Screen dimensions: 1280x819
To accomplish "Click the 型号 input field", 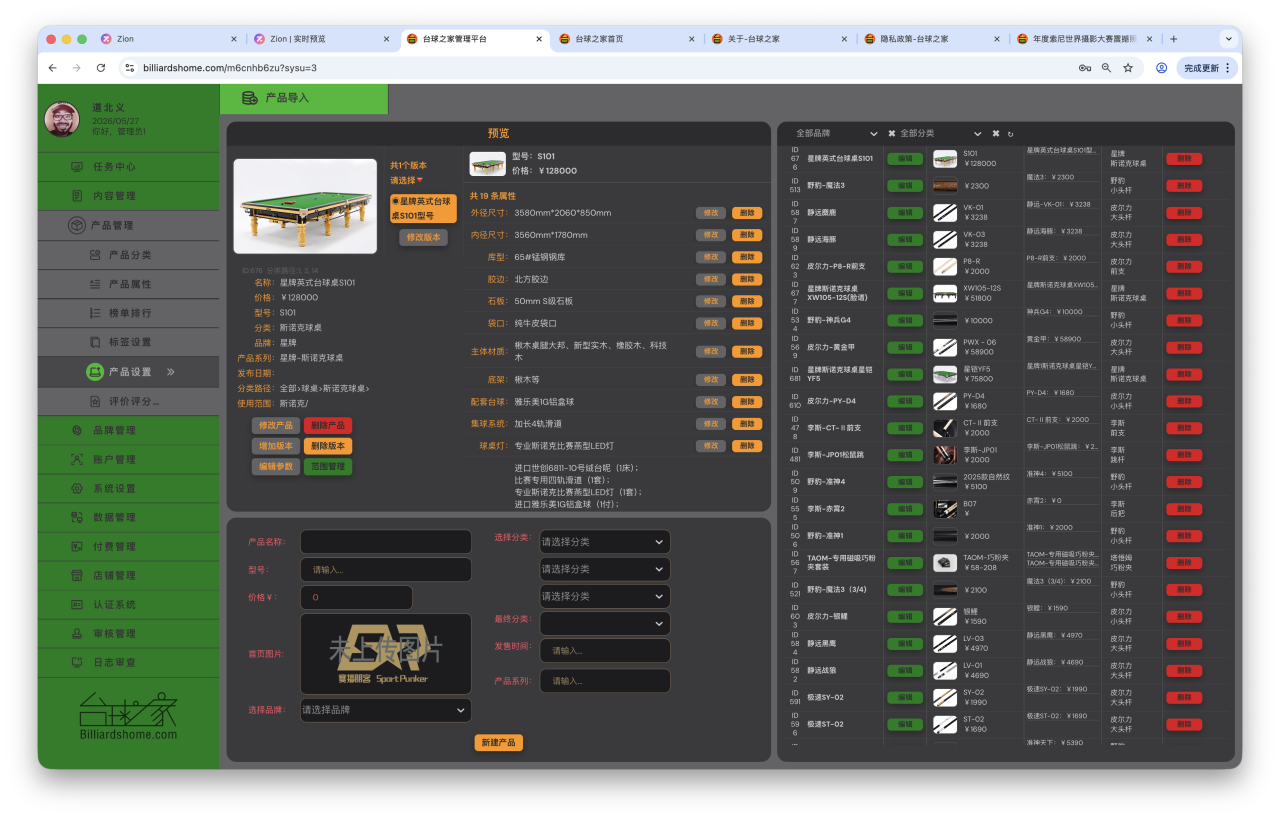I will click(x=385, y=570).
